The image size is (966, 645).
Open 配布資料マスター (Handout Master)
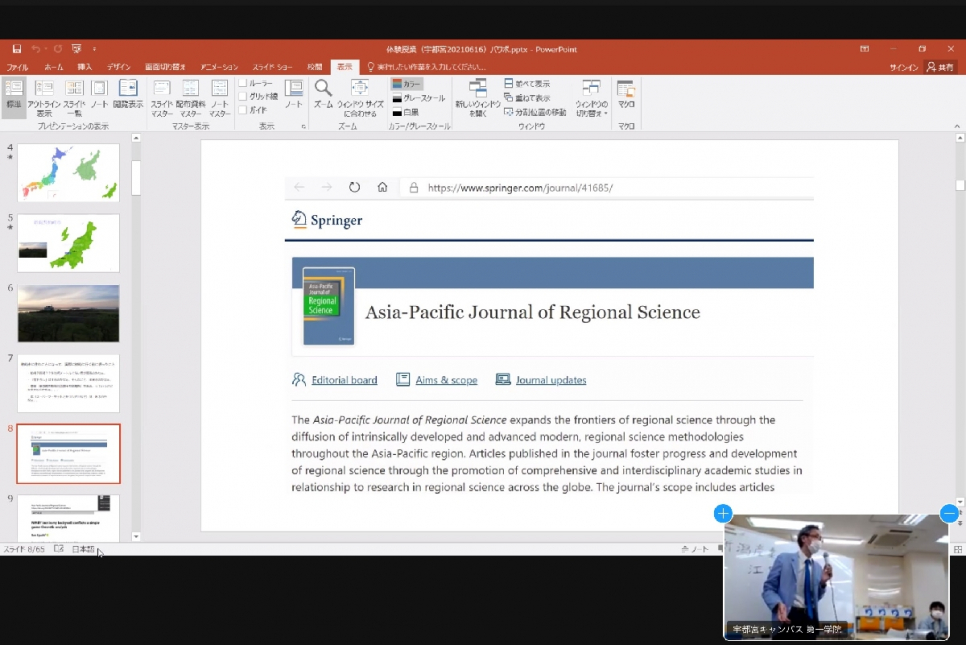click(x=190, y=97)
